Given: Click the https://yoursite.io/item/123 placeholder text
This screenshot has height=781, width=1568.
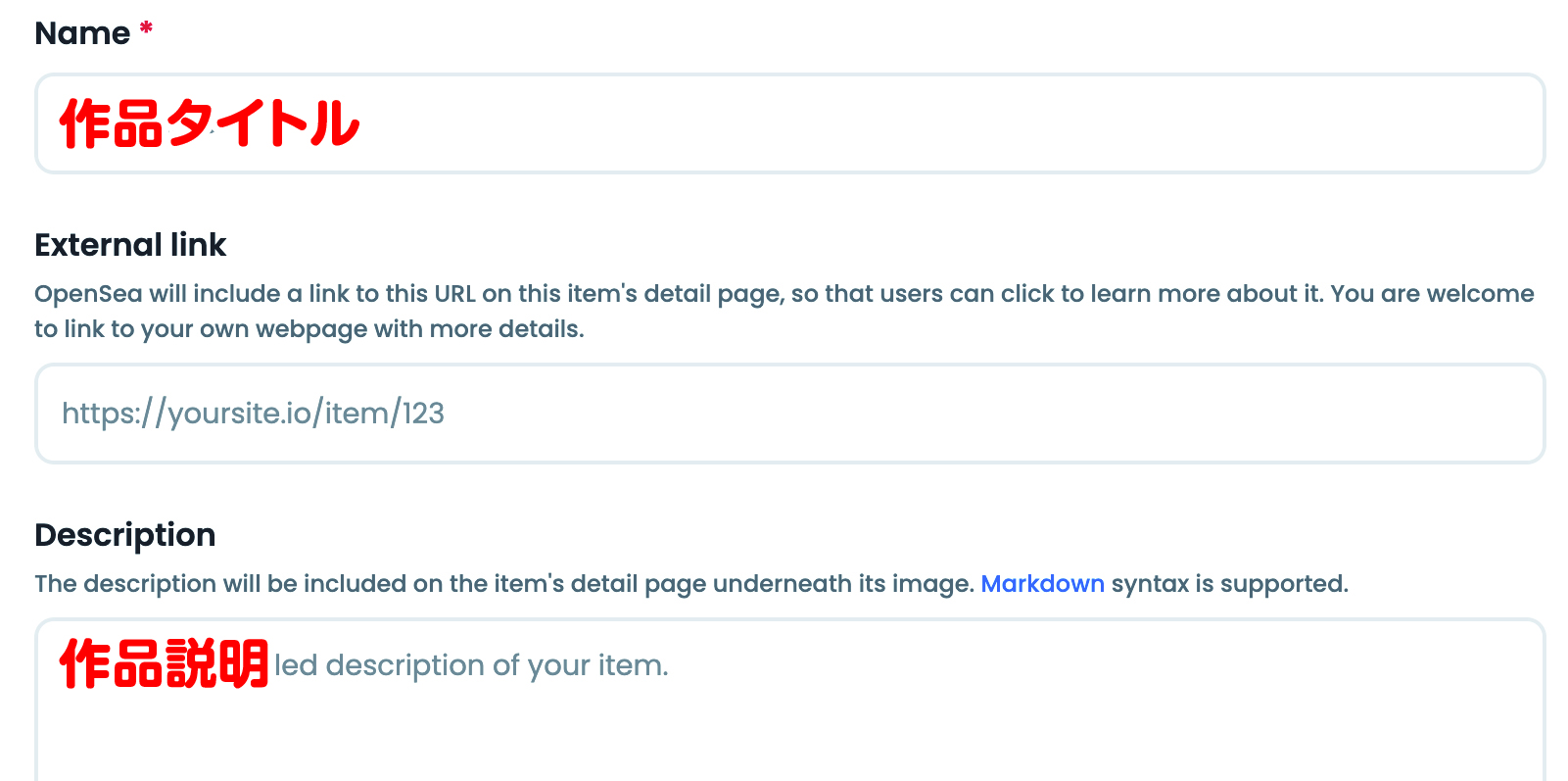Looking at the screenshot, I should coord(253,414).
